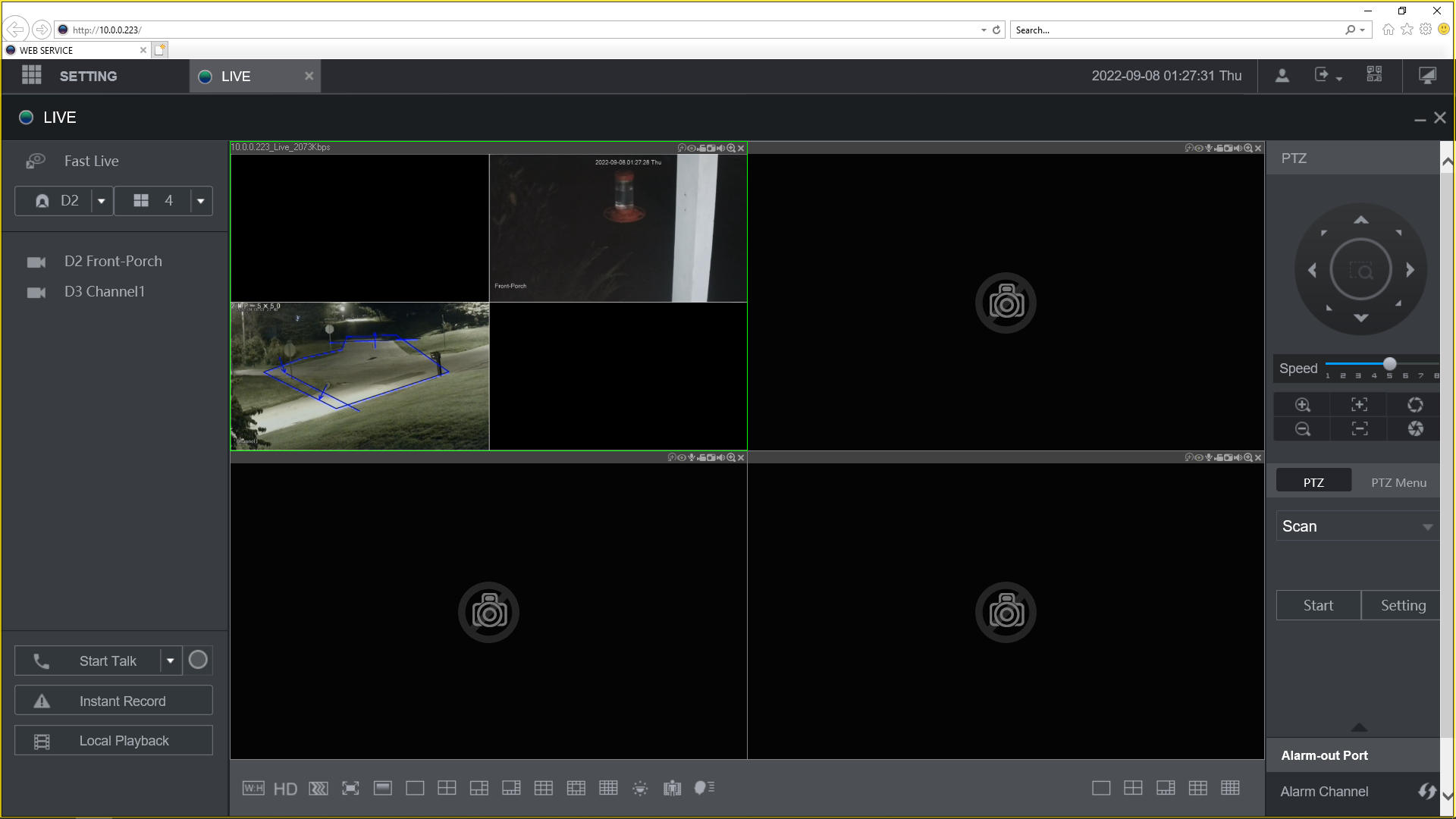Image resolution: width=1456 pixels, height=819 pixels.
Task: Click the PTZ center positioning button
Action: click(1361, 270)
